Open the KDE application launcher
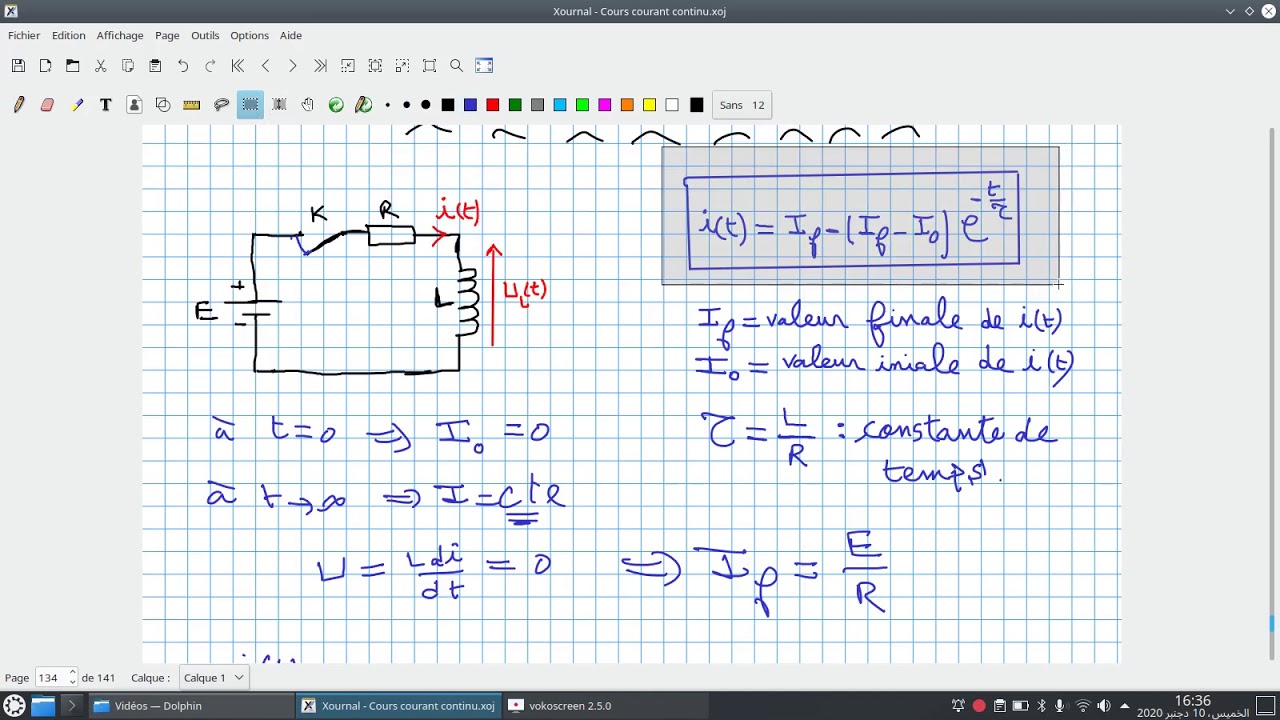 14,706
